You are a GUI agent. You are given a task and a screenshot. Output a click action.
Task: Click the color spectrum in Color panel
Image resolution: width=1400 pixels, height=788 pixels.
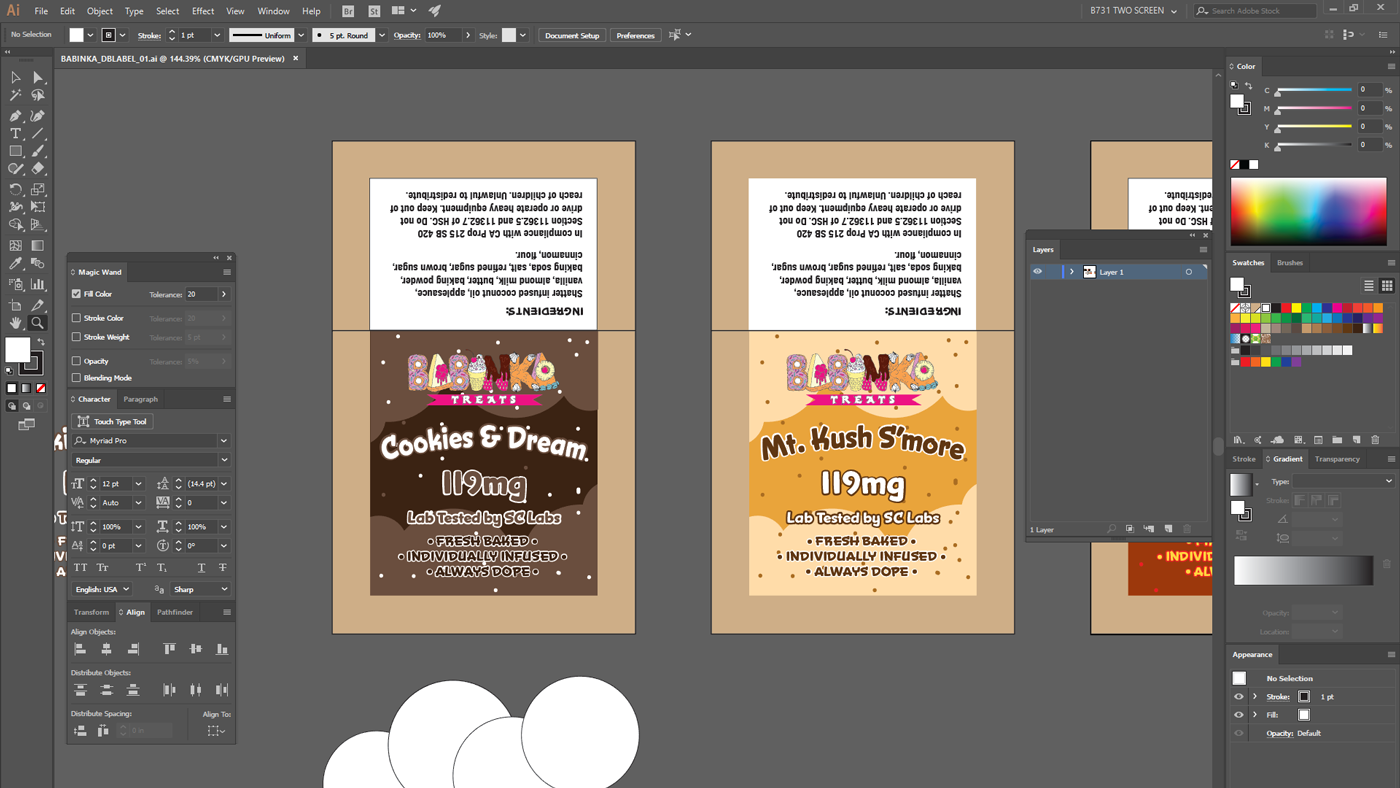1309,211
